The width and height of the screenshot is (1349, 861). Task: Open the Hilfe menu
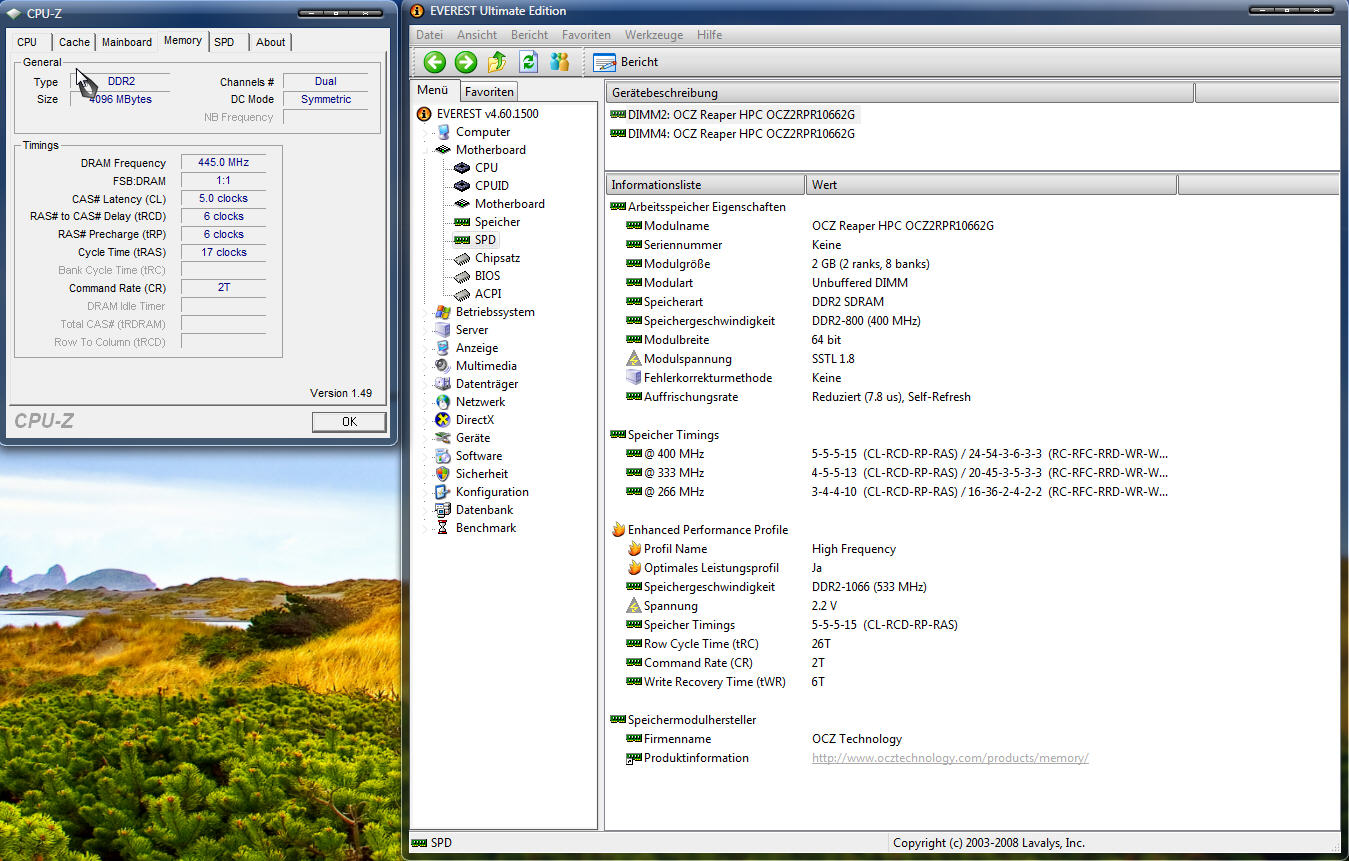709,35
